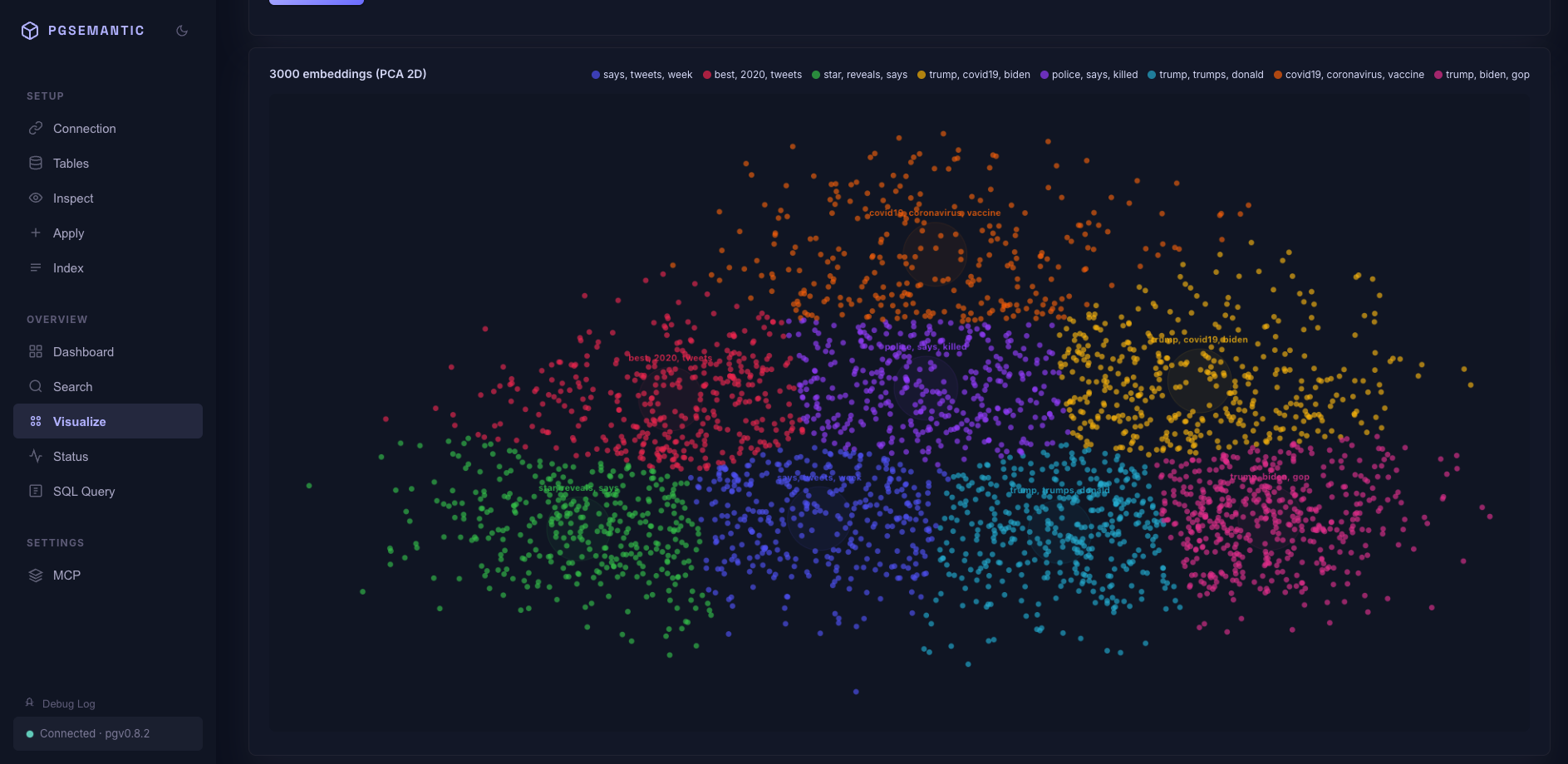The width and height of the screenshot is (1568, 764).
Task: Click the Dashboard grid icon
Action: (36, 351)
